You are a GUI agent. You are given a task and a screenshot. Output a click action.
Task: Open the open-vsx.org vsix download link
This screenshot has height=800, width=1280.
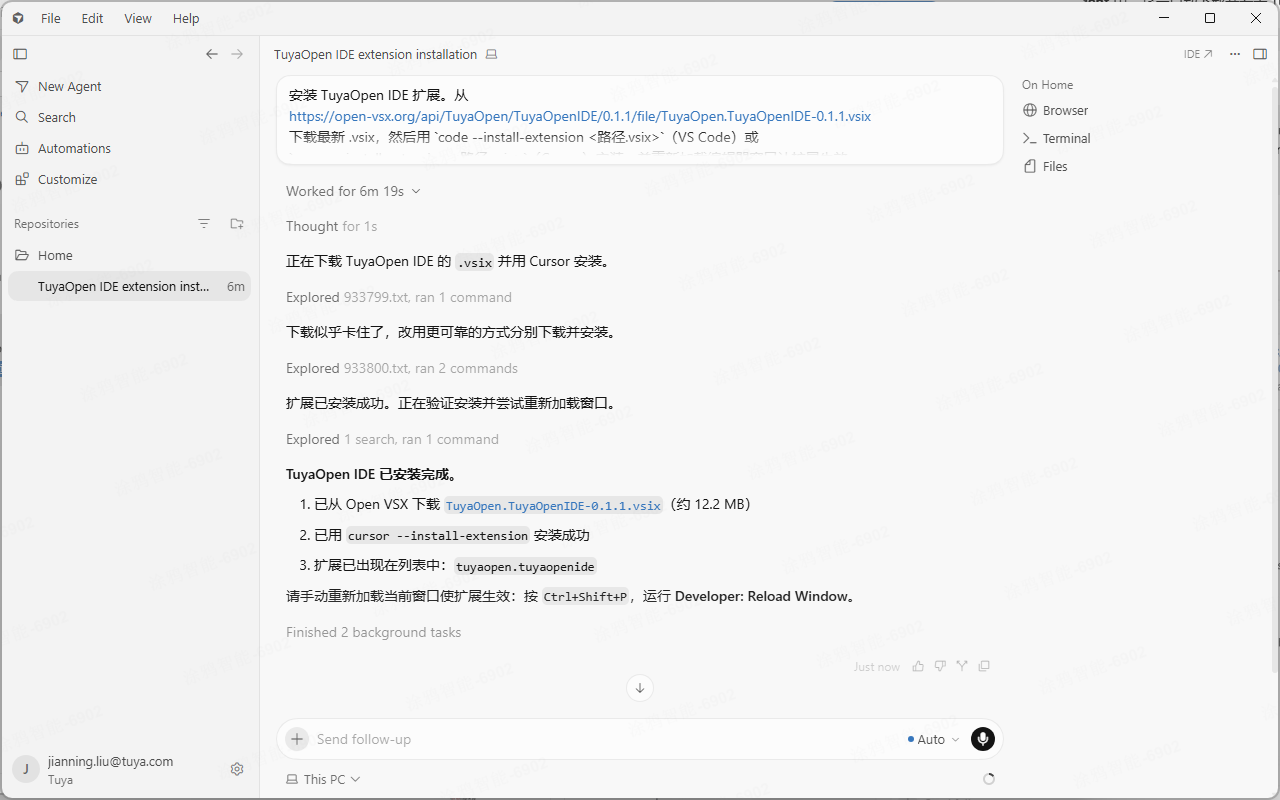click(x=580, y=116)
